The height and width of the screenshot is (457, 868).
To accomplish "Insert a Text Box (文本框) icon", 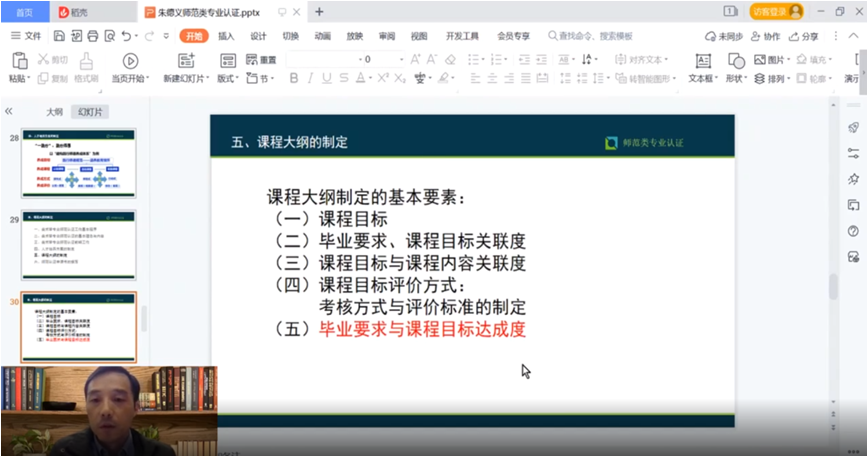I will [701, 61].
